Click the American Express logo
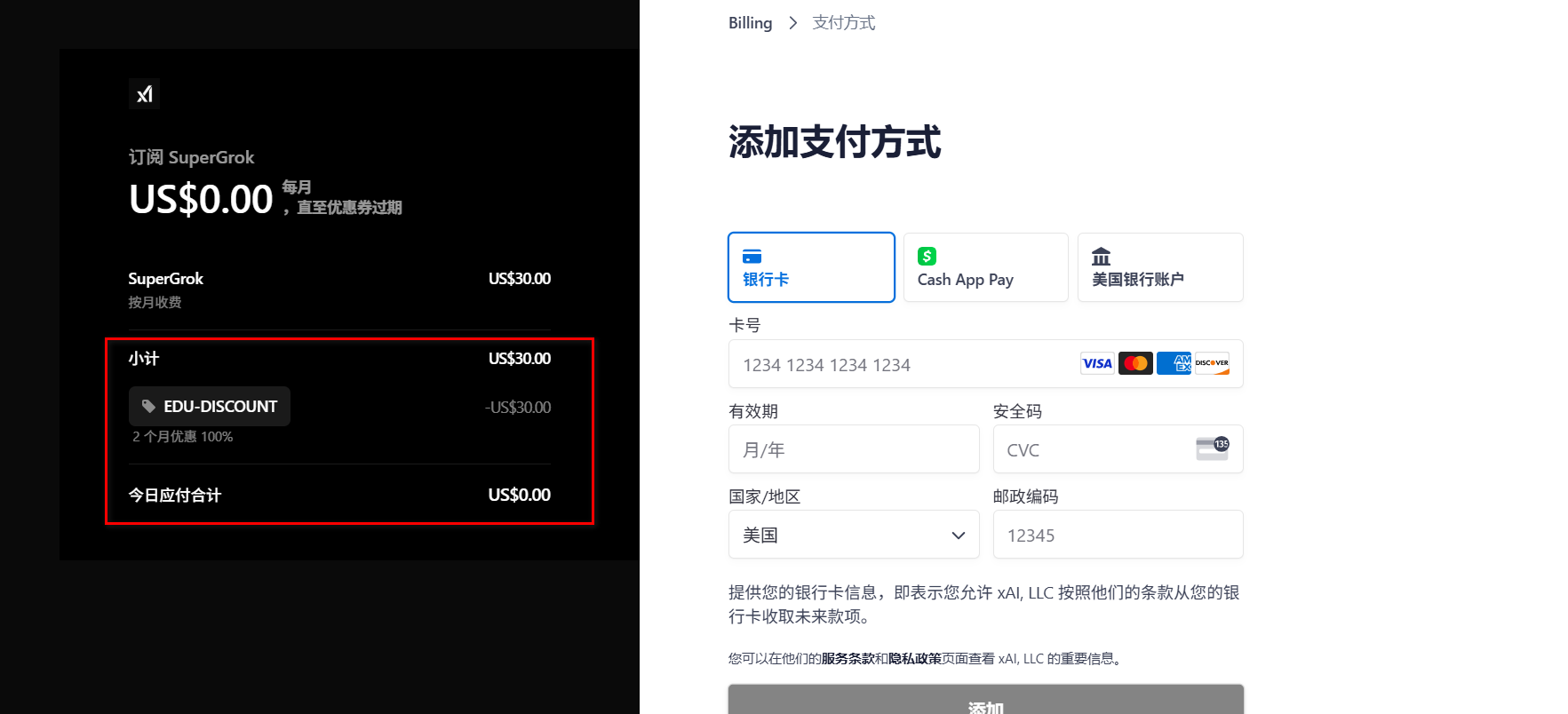This screenshot has height=714, width=1568. 1174,363
